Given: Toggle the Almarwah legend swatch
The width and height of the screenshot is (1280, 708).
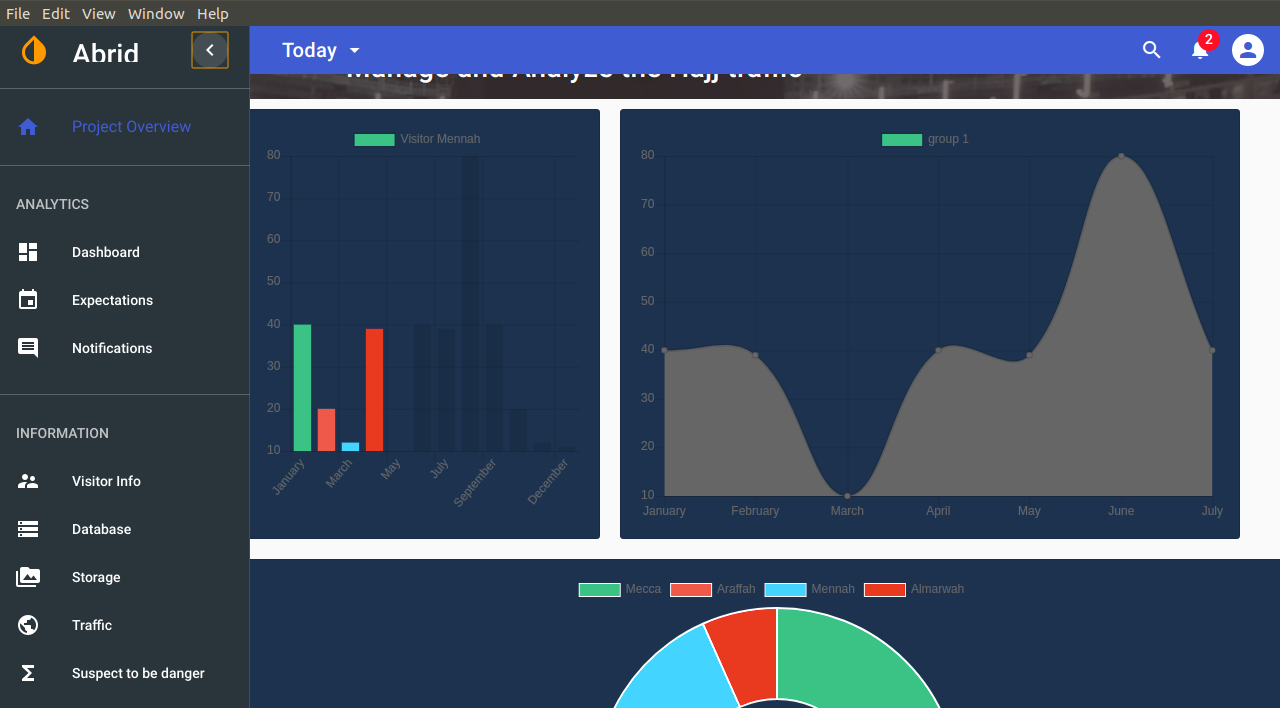Looking at the screenshot, I should click(x=885, y=590).
